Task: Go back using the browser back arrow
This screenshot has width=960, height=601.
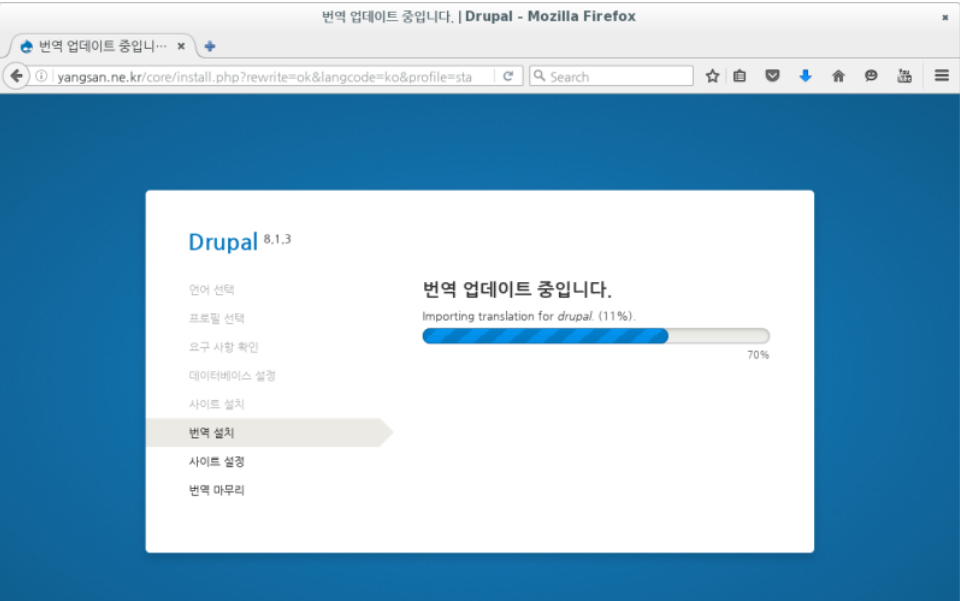Action: click(x=17, y=76)
